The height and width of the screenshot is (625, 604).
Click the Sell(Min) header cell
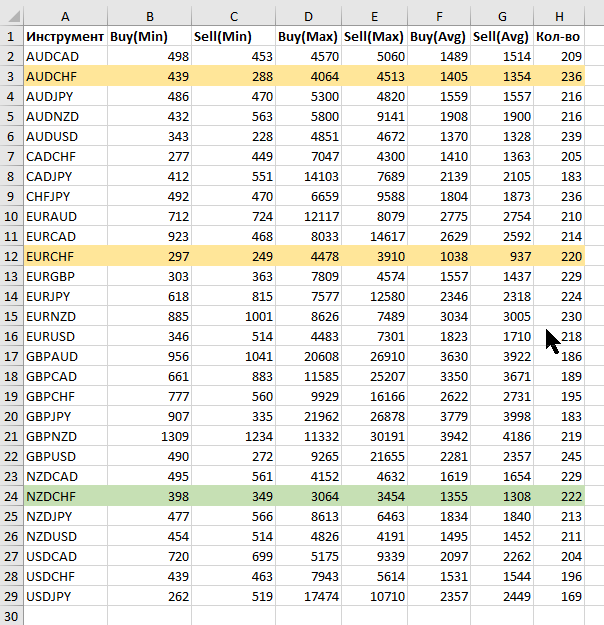[x=234, y=36]
